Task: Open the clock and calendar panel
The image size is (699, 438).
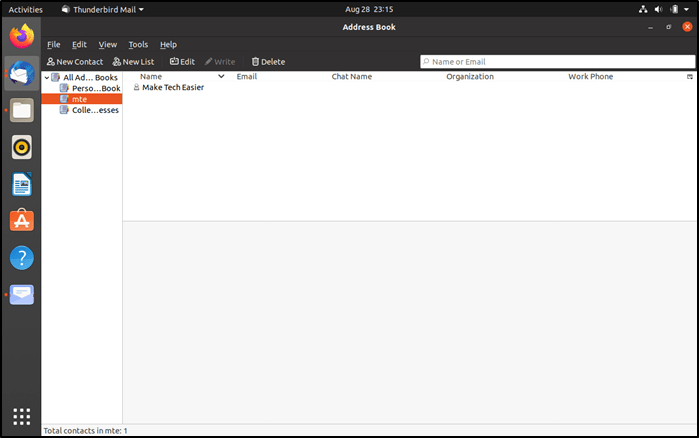Action: point(369,9)
